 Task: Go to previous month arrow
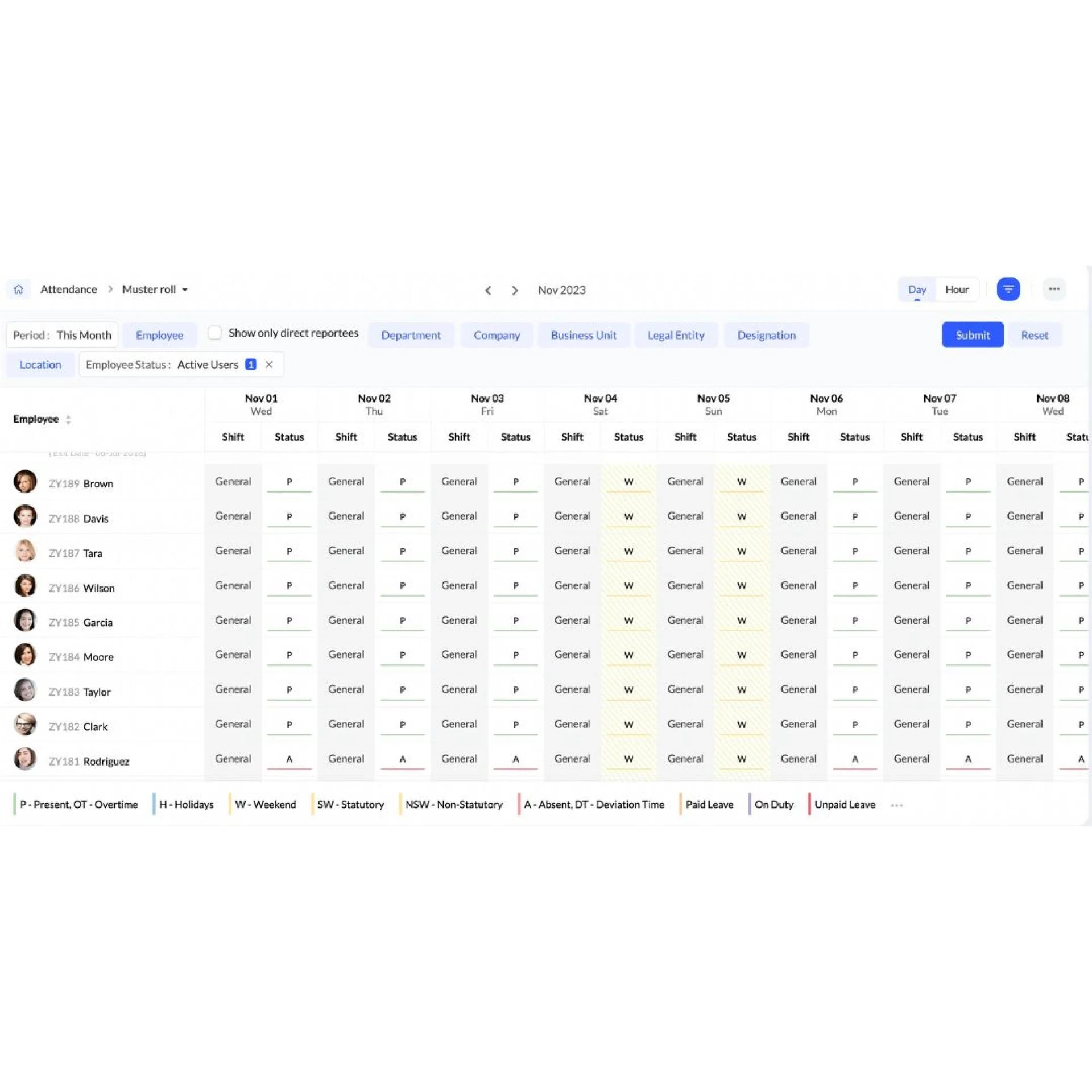(488, 291)
